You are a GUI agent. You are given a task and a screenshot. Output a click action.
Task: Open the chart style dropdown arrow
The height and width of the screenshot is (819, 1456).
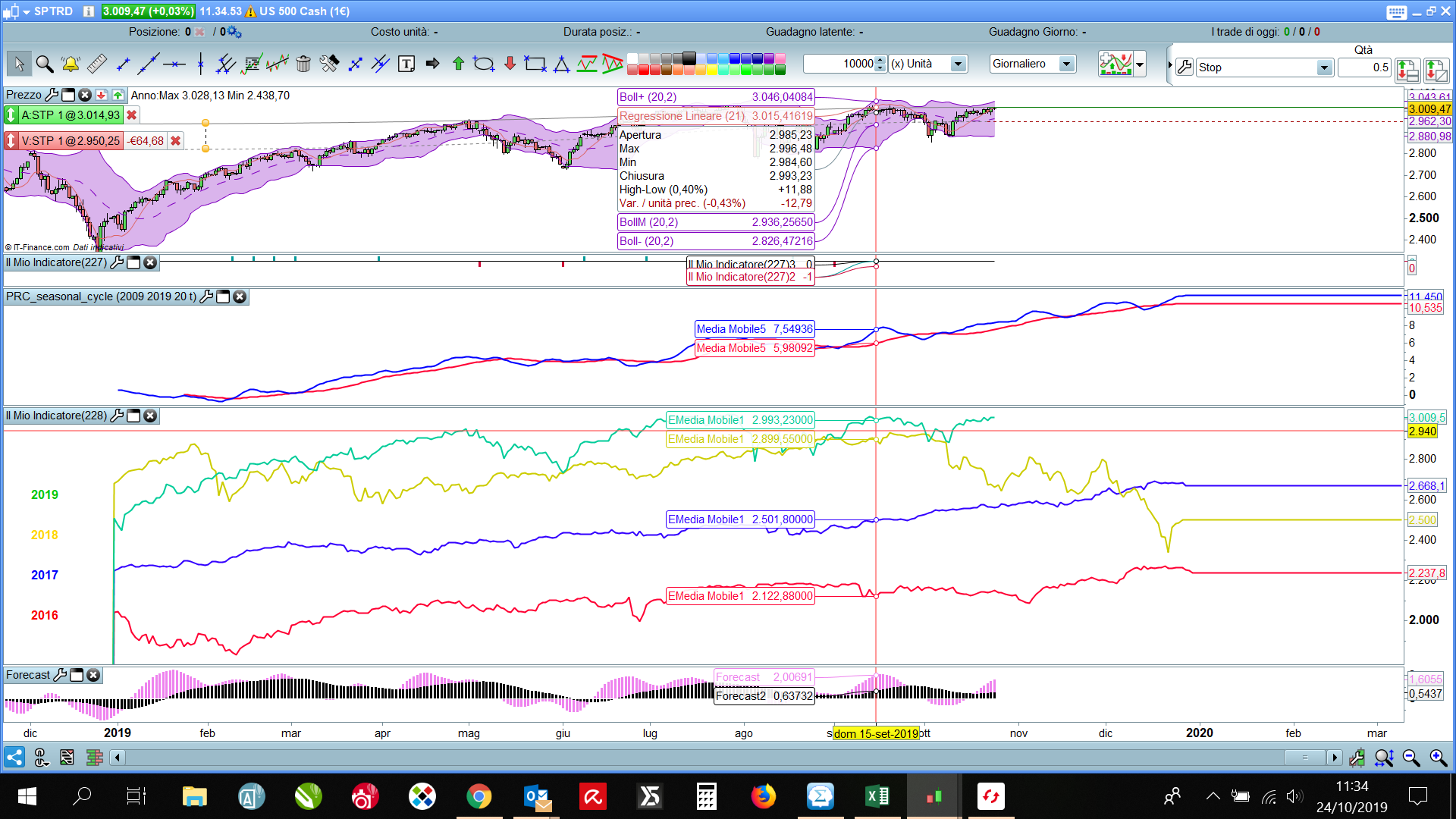pyautogui.click(x=1140, y=64)
